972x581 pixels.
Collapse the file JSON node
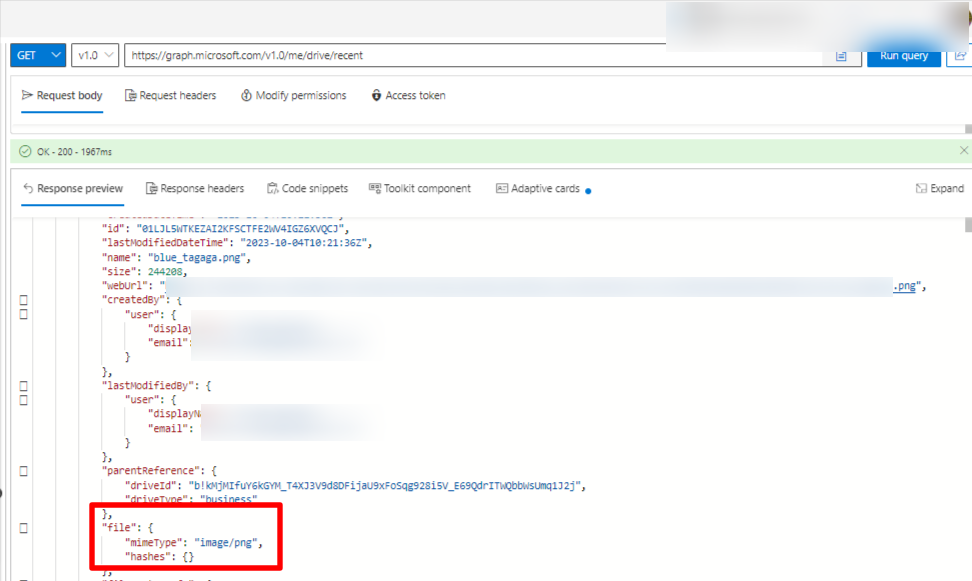pyautogui.click(x=24, y=528)
